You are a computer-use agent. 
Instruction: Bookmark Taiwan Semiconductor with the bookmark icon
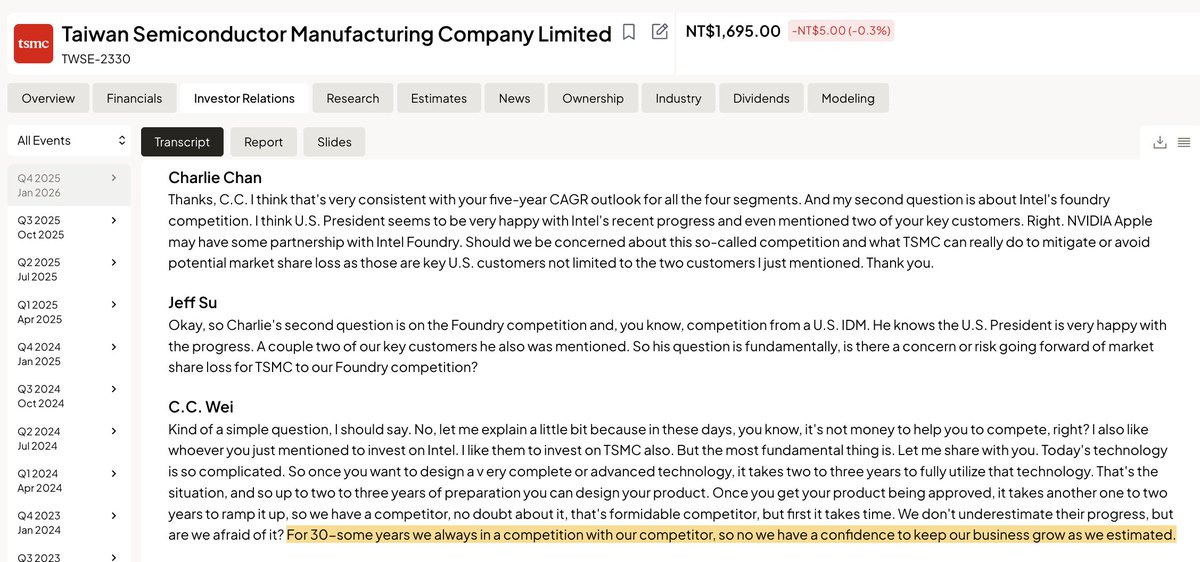629,32
